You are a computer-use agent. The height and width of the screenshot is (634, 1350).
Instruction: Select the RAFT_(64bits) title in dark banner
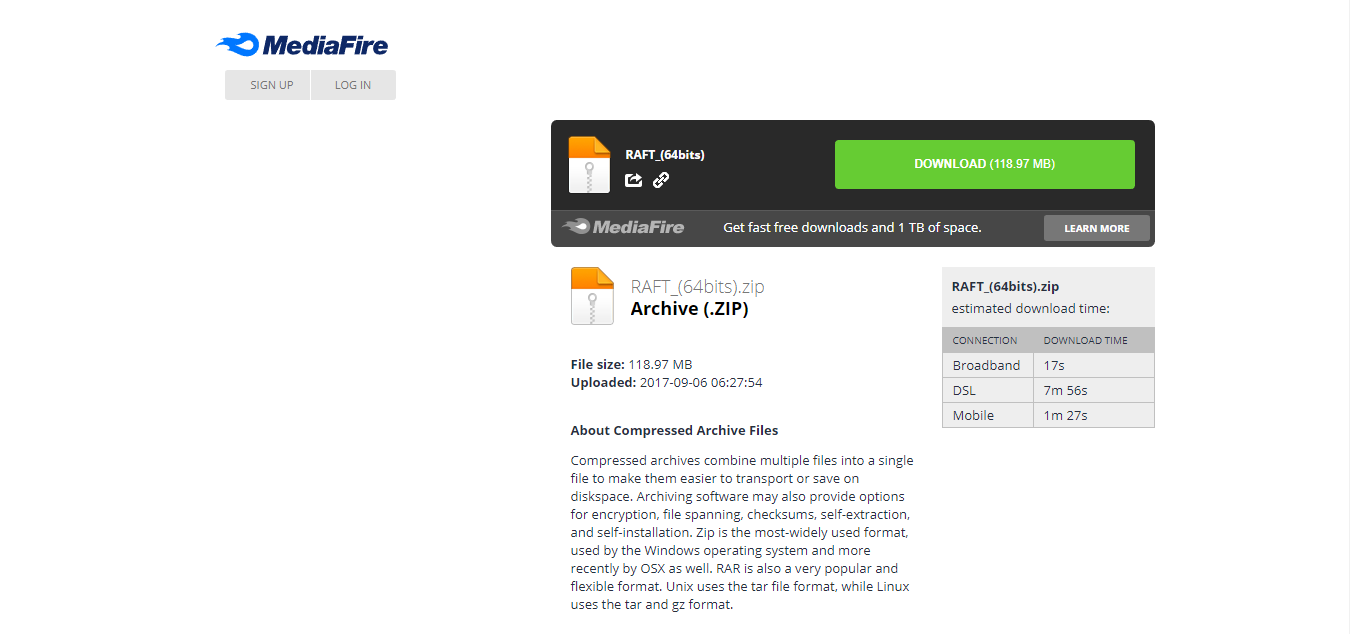[x=665, y=155]
